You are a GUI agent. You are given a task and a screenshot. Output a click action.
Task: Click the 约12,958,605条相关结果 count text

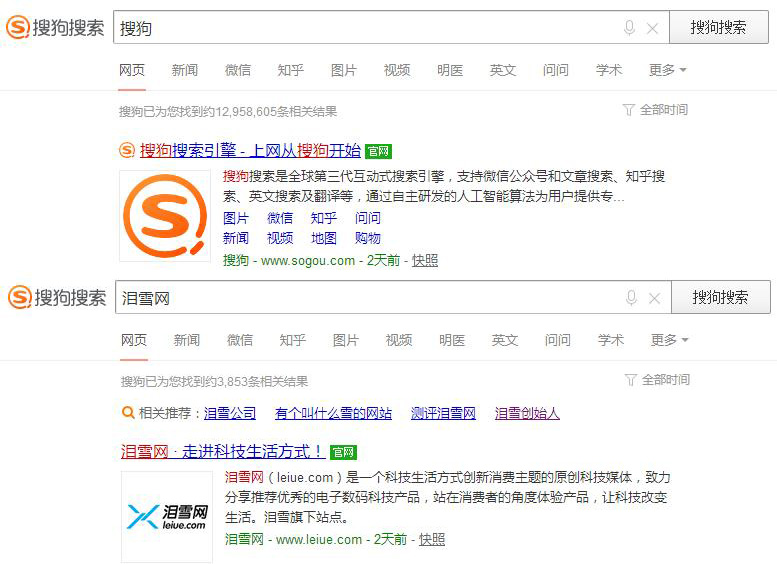coord(272,112)
